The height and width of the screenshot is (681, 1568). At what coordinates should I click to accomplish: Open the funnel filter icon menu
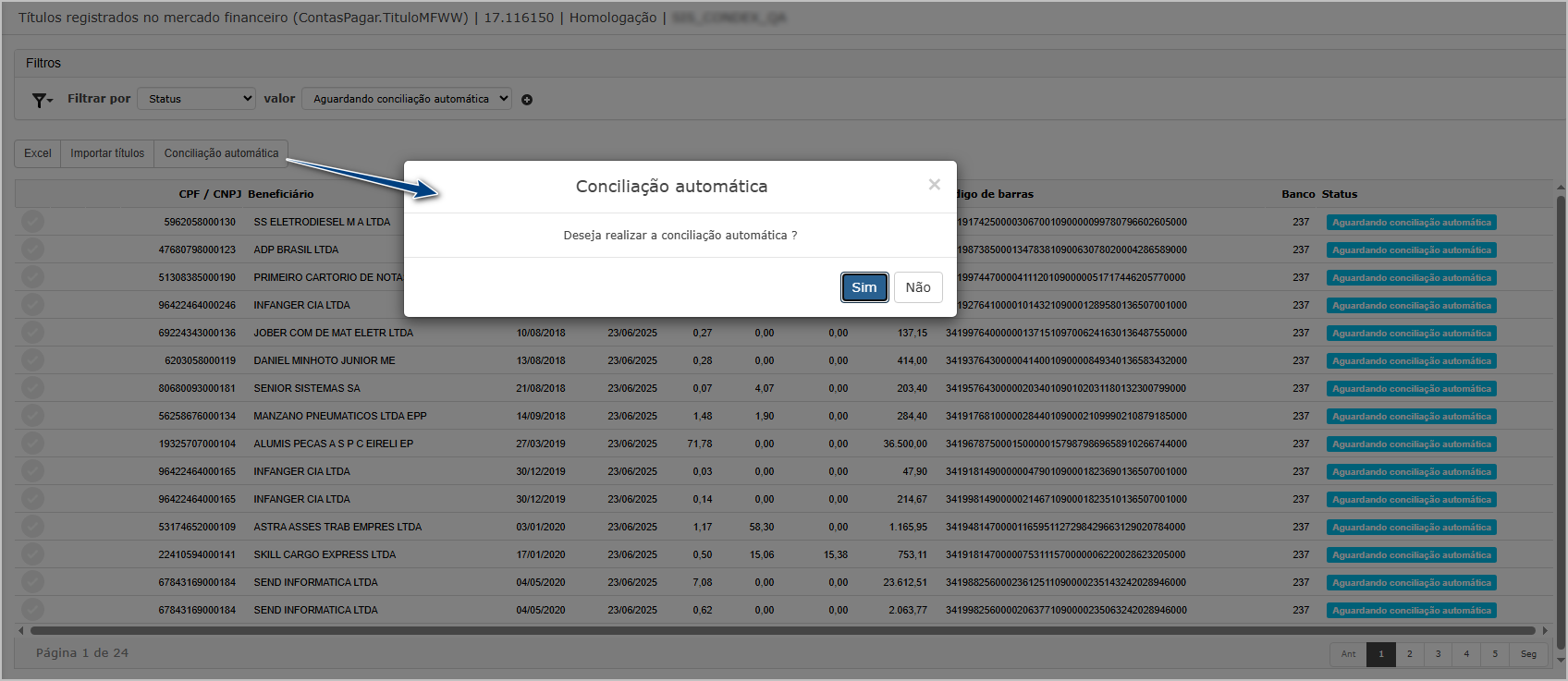[43, 100]
